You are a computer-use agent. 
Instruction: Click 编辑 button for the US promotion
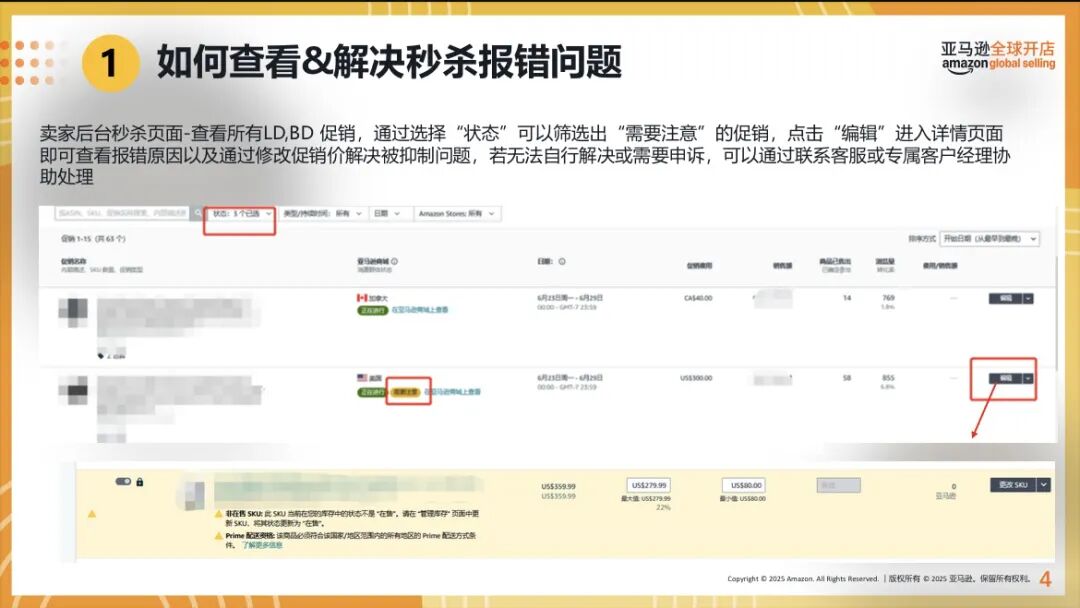(x=1005, y=379)
